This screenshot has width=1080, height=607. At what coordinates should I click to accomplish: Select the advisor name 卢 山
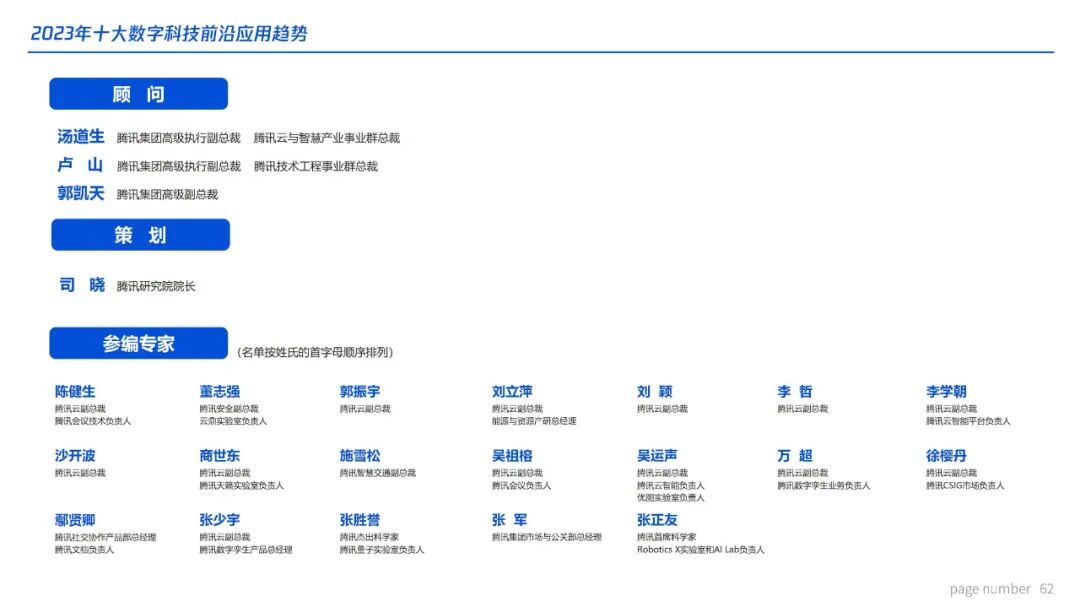pos(81,165)
